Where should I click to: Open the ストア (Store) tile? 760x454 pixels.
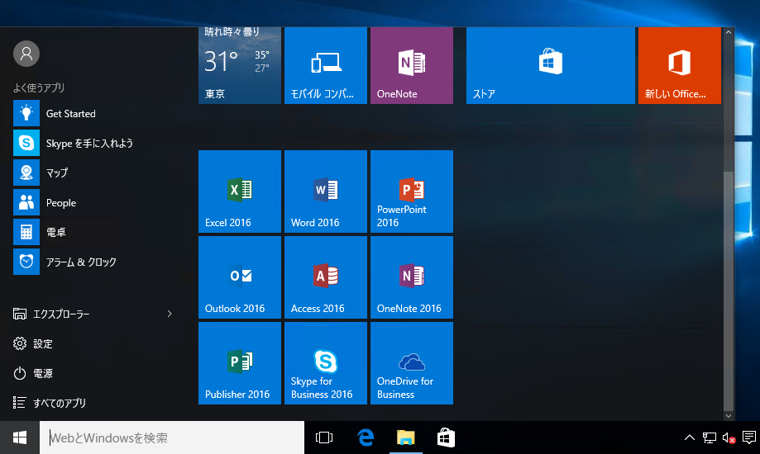tap(550, 65)
